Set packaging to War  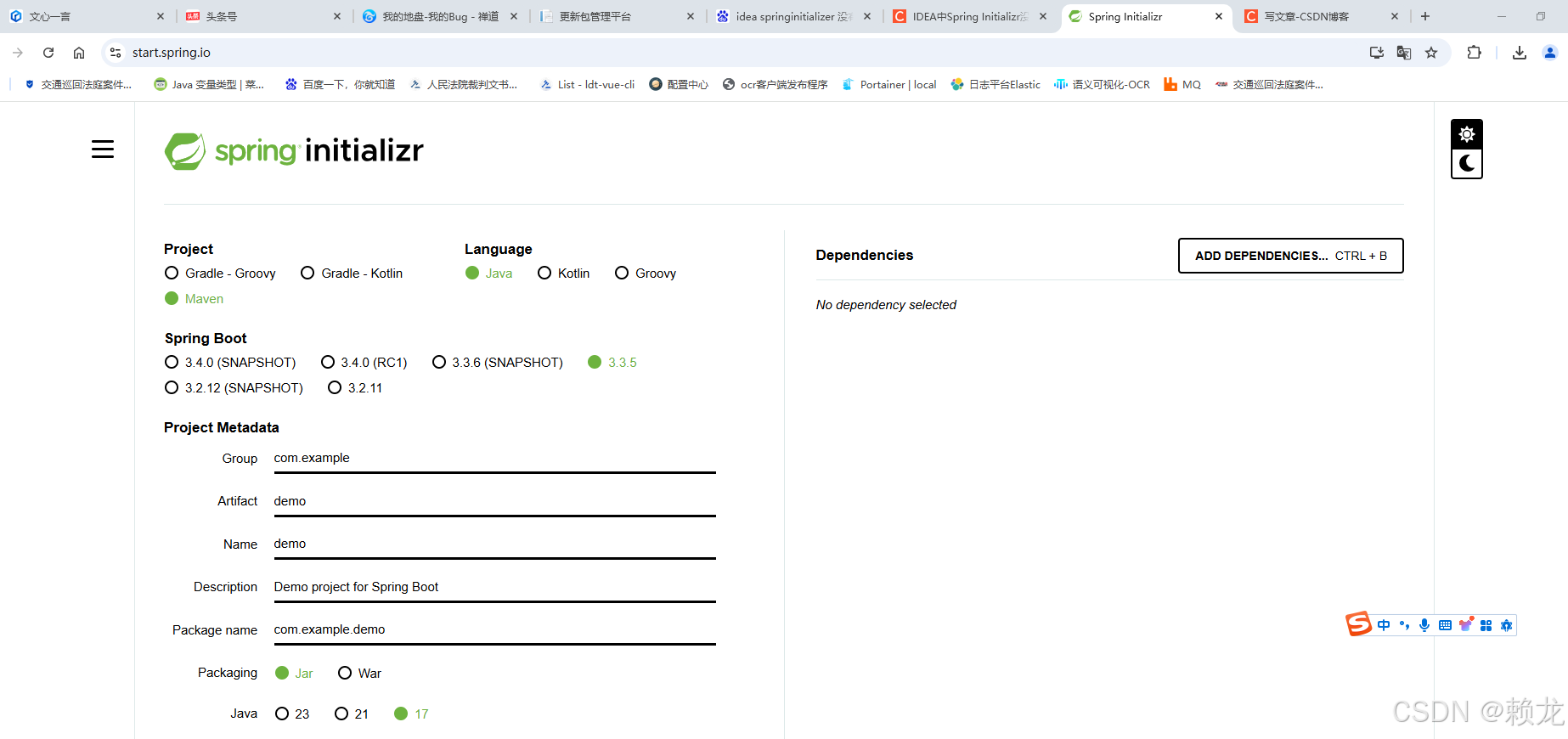[x=359, y=673]
